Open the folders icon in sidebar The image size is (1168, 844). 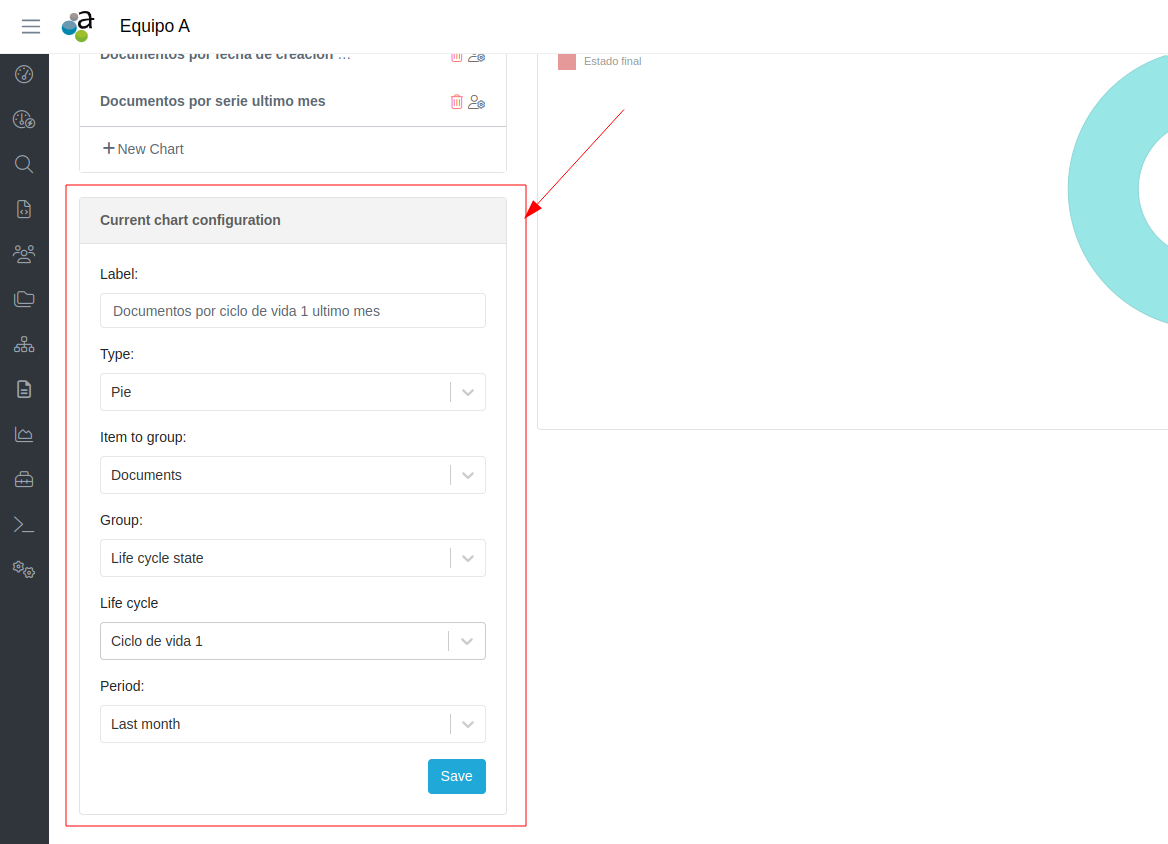point(24,299)
